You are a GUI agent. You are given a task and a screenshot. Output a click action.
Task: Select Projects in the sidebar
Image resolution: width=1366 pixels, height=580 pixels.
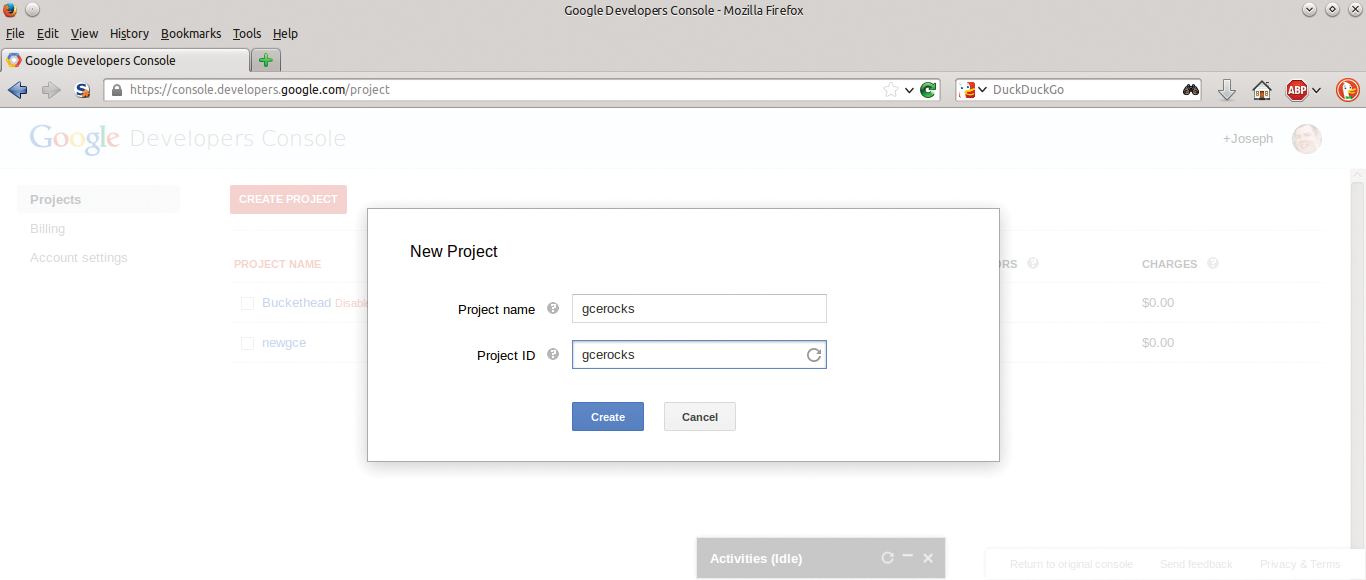click(x=99, y=199)
